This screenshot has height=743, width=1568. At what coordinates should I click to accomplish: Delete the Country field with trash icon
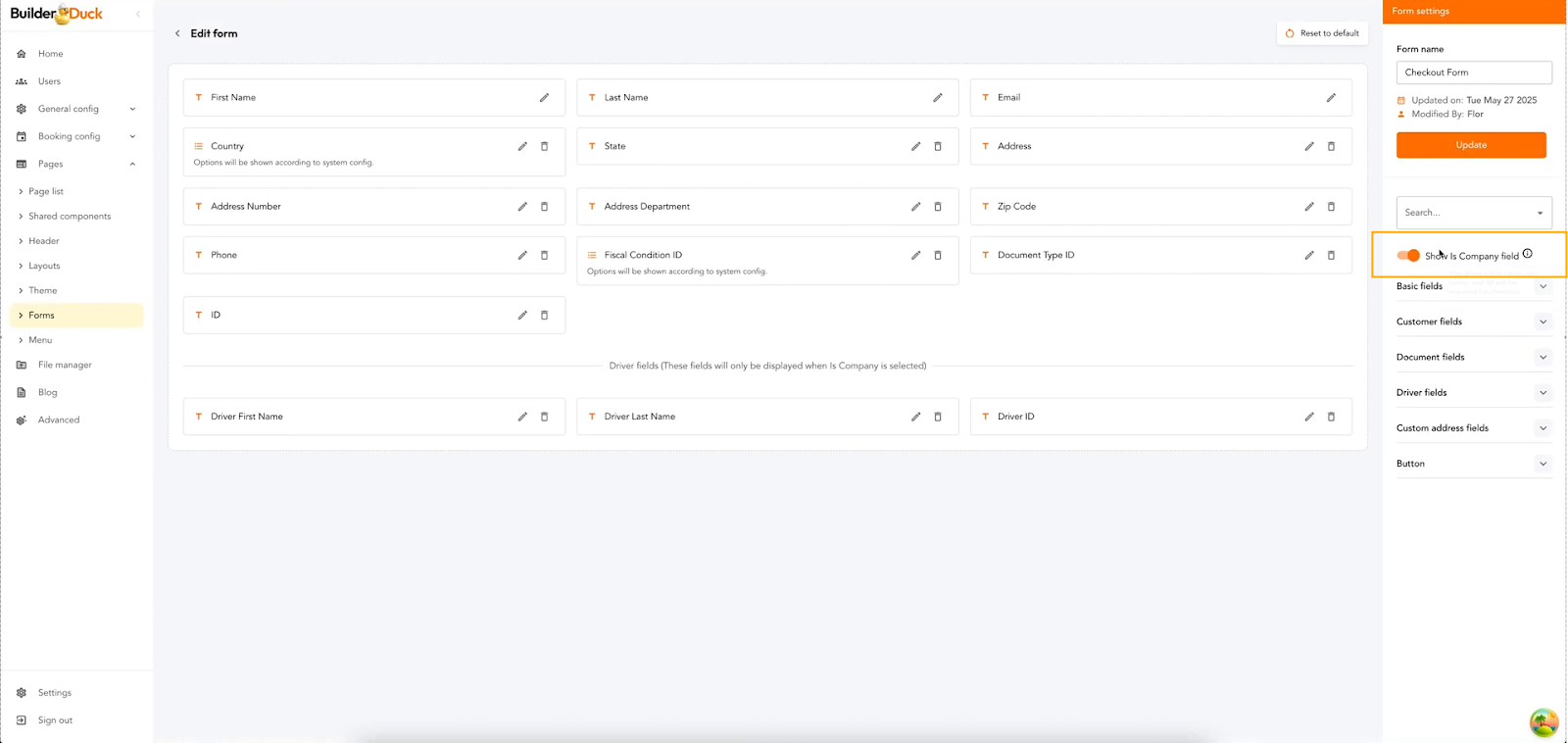545,146
